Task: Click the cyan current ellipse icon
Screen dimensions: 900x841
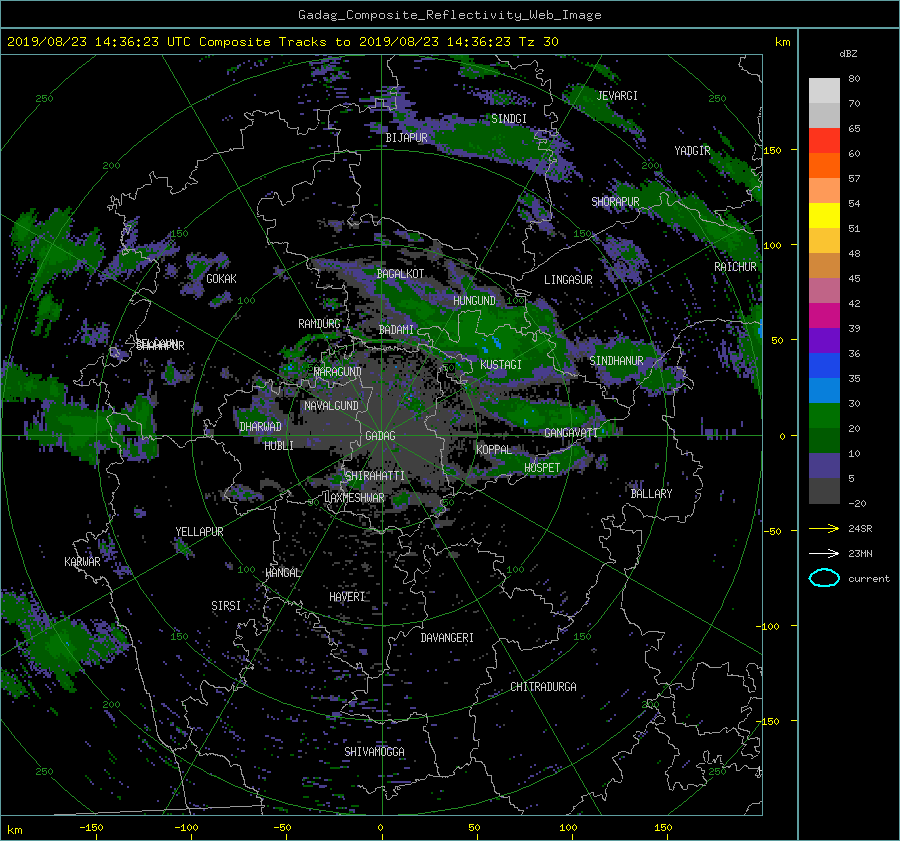Action: pos(824,578)
